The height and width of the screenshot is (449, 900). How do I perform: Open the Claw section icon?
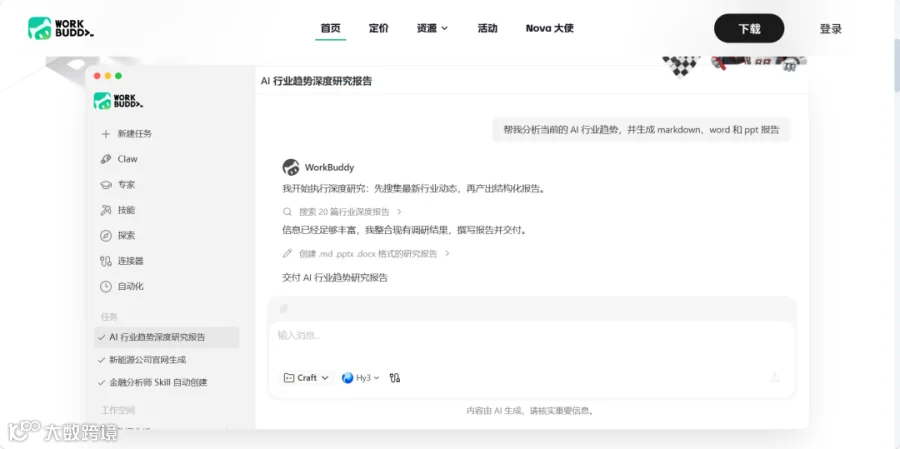pyautogui.click(x=106, y=159)
